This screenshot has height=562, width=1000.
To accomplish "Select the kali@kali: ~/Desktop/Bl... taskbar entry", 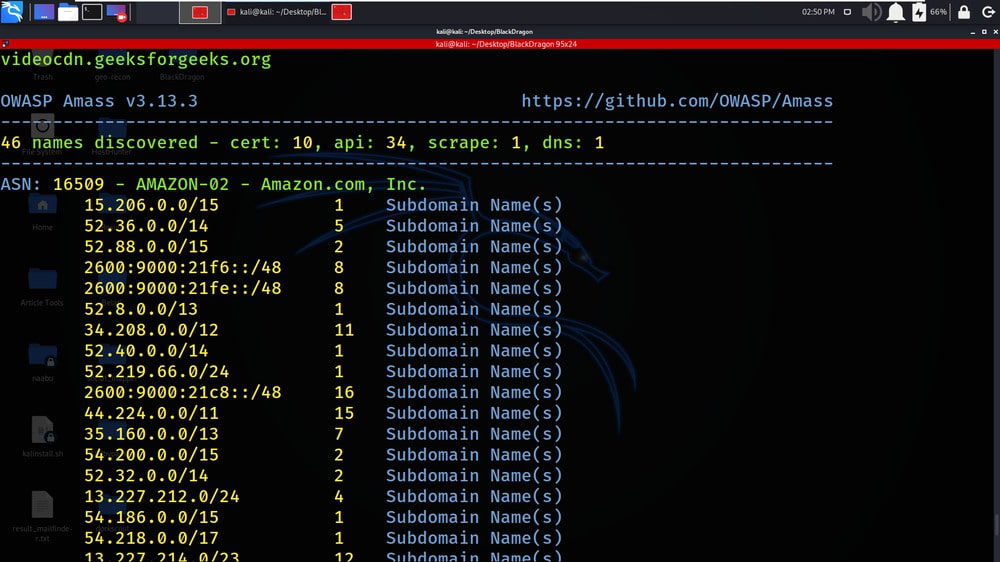I will (x=277, y=12).
